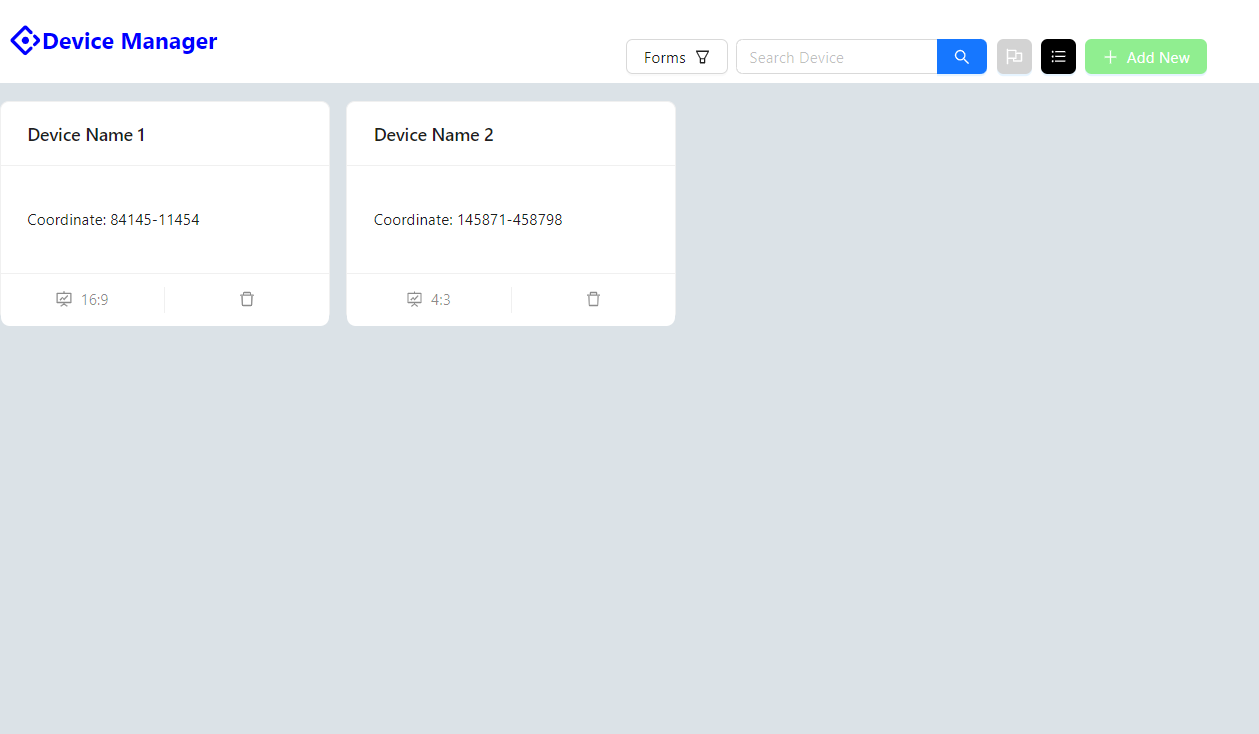Delete Device Name 1 using its trash icon
Viewport: 1259px width, 734px height.
point(246,299)
